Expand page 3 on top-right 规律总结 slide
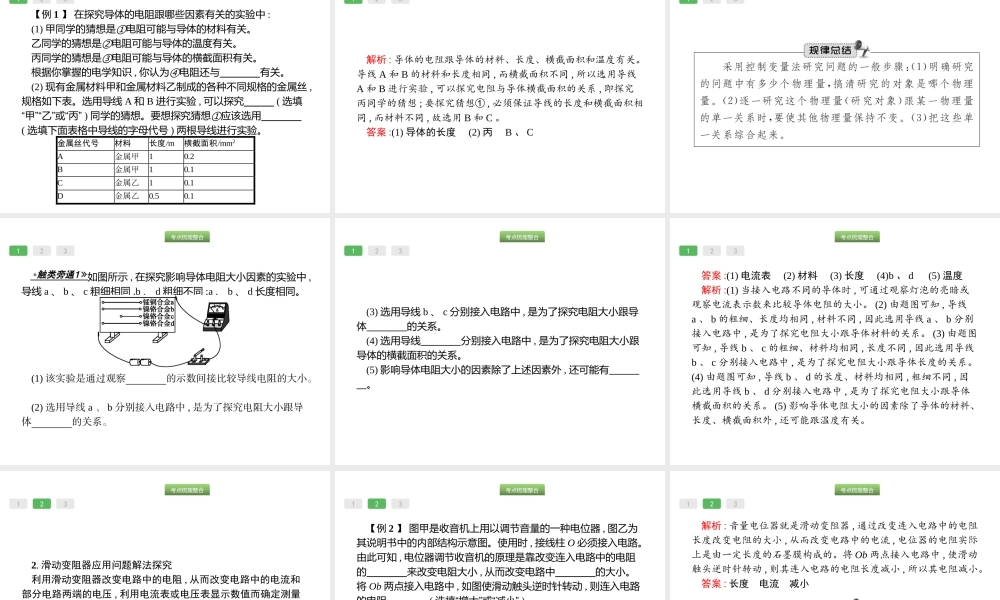 point(737,3)
